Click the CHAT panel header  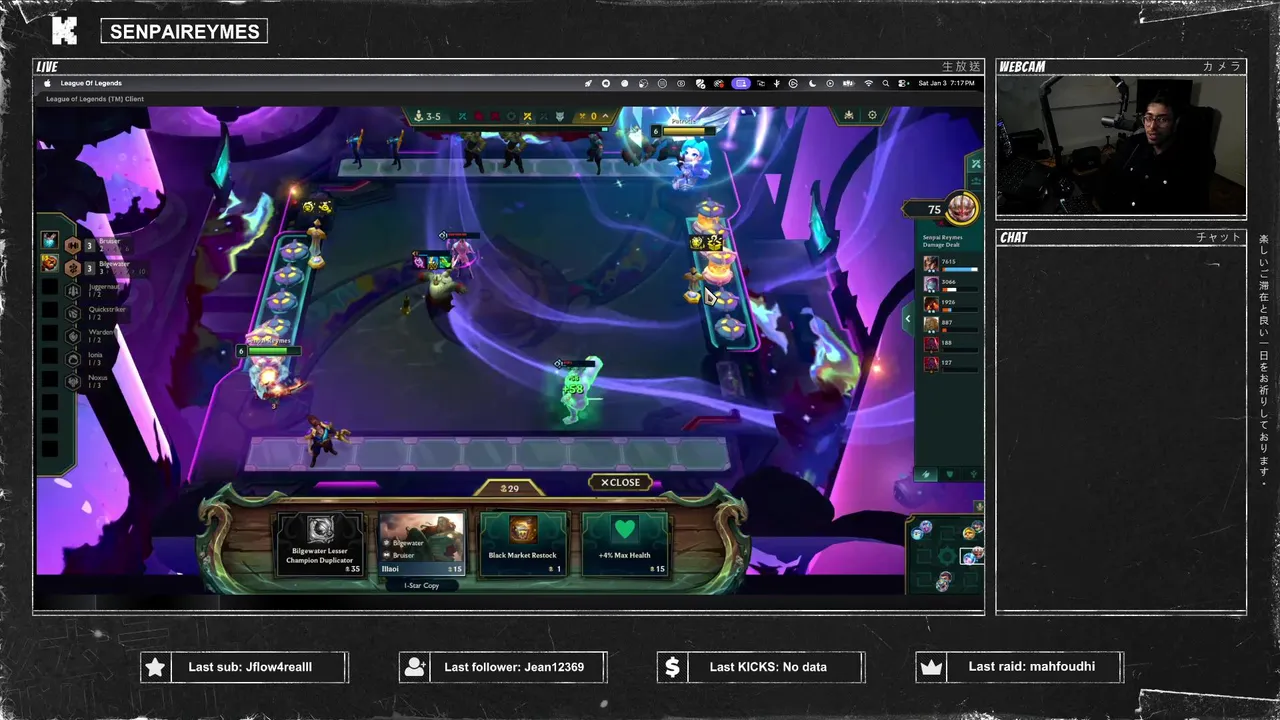[1121, 237]
